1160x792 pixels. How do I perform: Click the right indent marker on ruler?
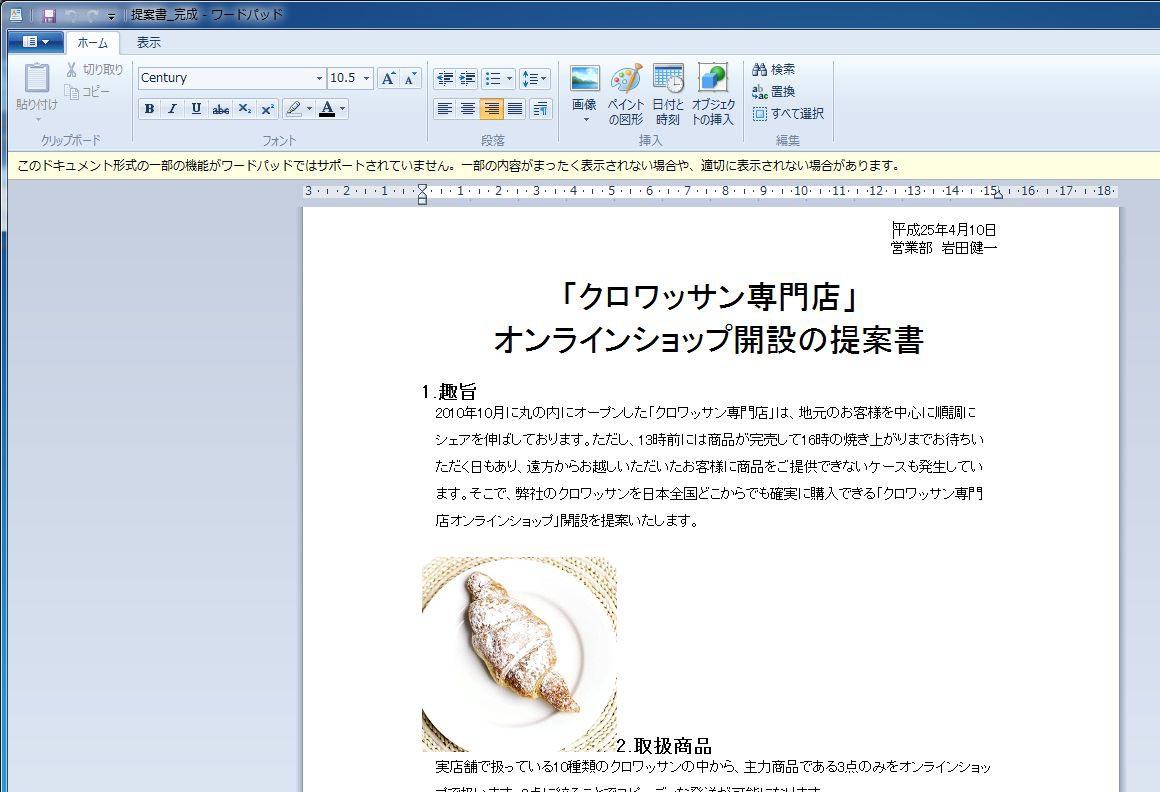(998, 194)
